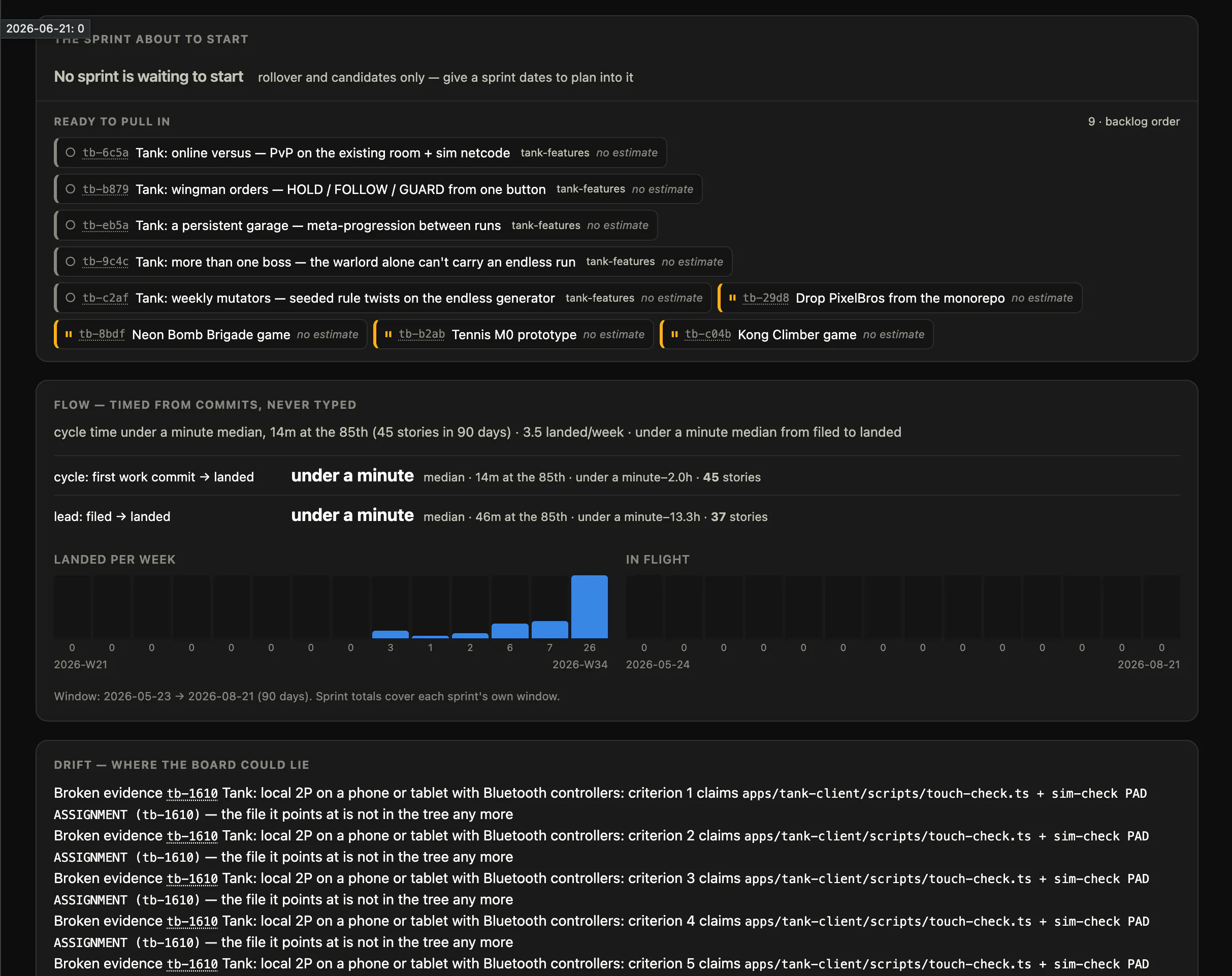
Task: Open story link tb-b879
Action: (x=105, y=189)
